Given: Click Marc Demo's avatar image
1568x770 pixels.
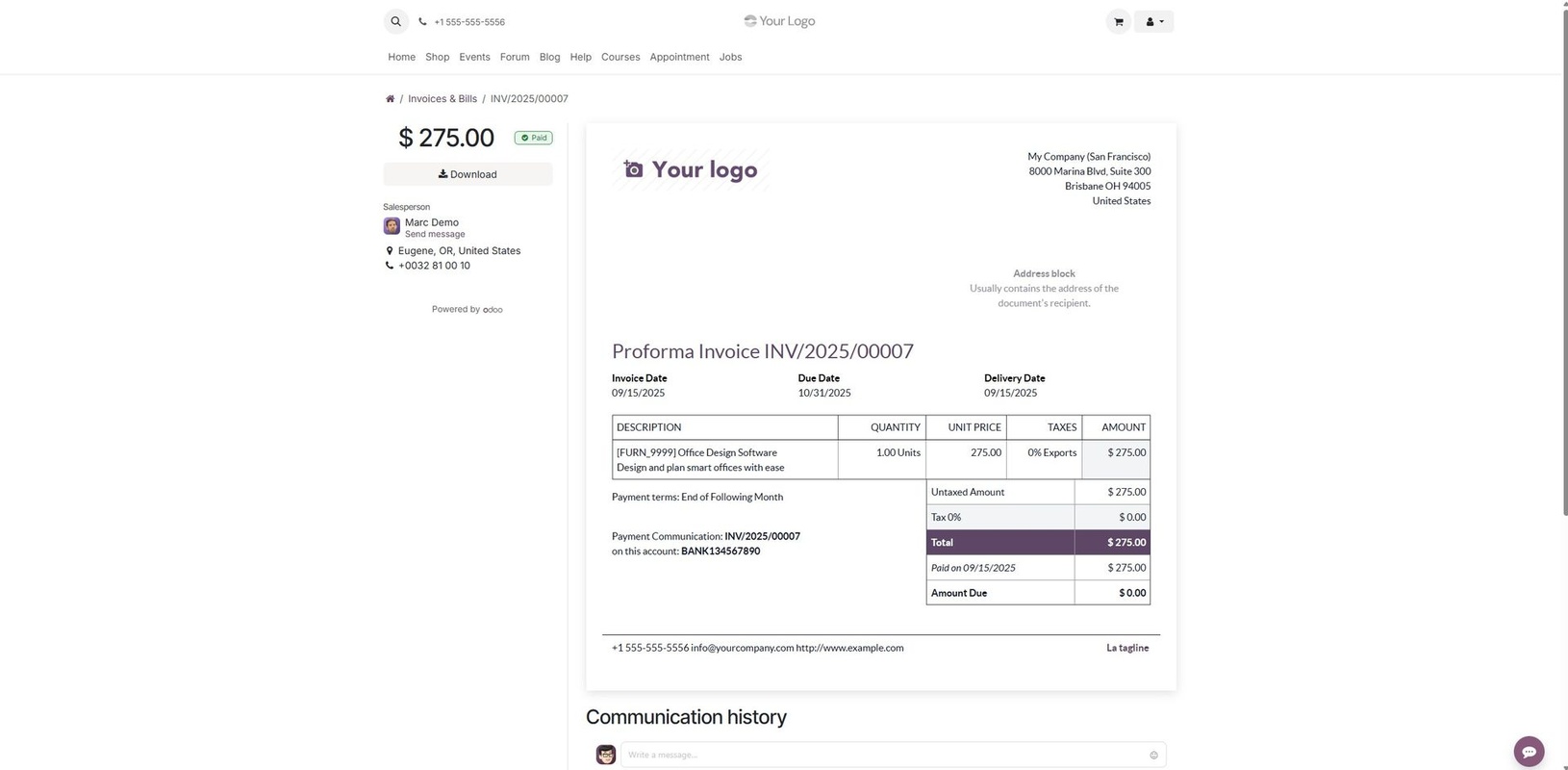Looking at the screenshot, I should point(392,226).
